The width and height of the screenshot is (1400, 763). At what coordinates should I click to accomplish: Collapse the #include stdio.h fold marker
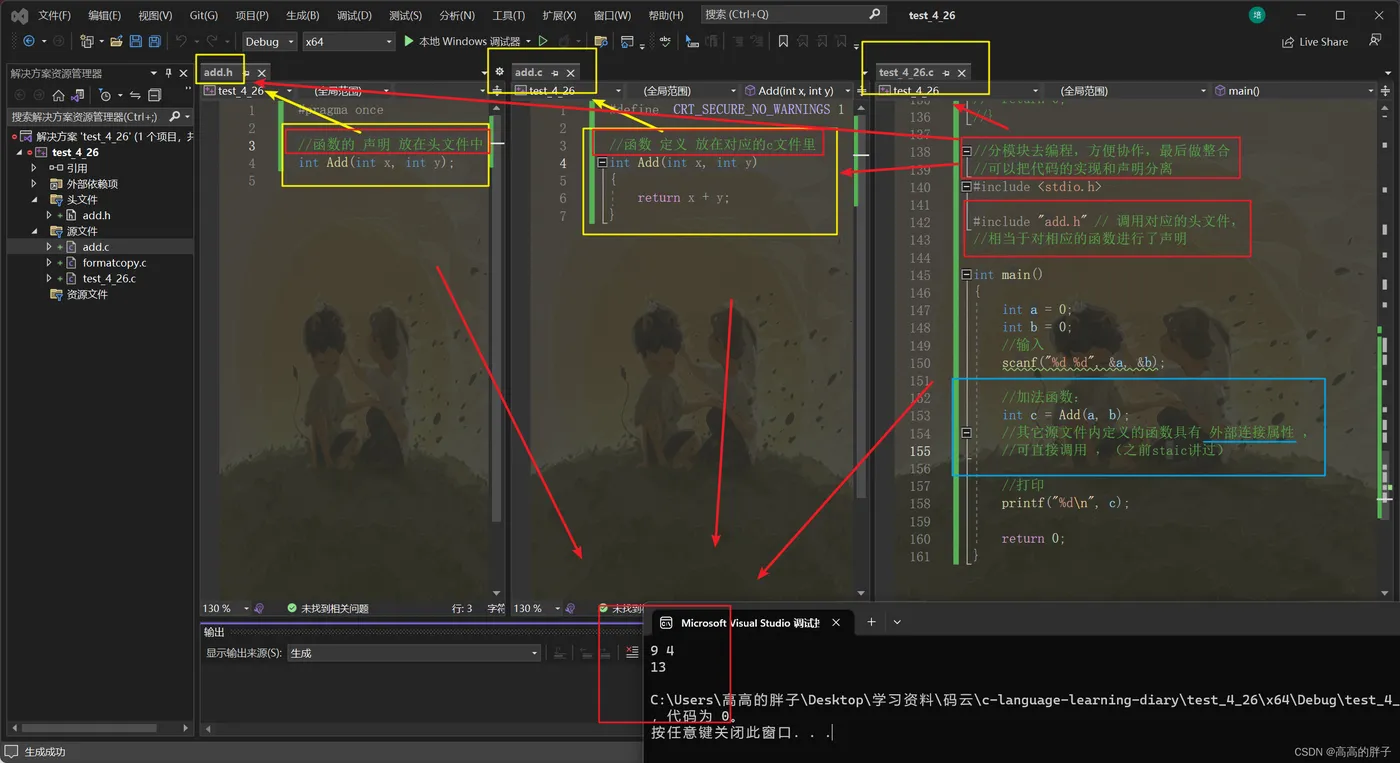pos(966,187)
